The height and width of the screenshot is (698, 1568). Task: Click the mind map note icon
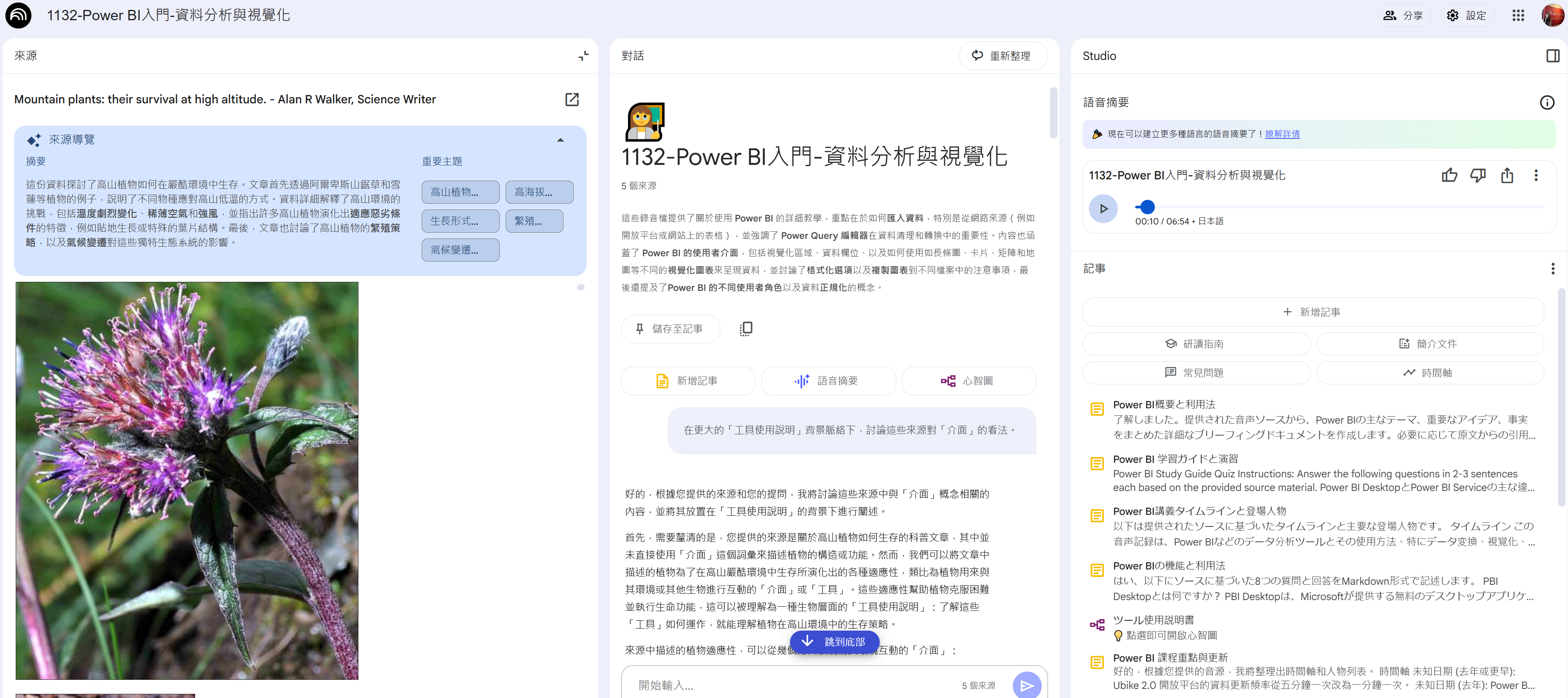tap(1097, 625)
